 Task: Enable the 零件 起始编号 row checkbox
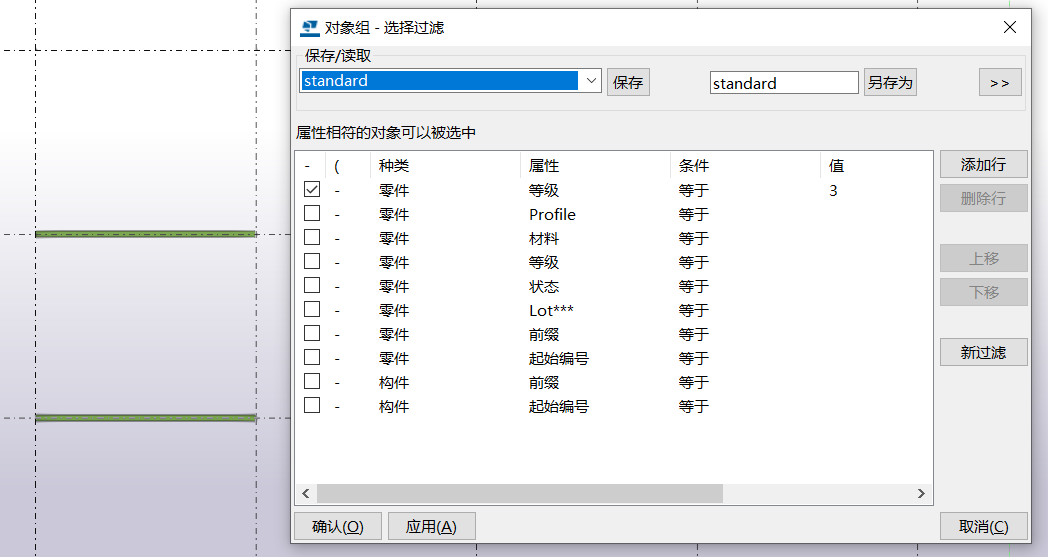pos(311,358)
